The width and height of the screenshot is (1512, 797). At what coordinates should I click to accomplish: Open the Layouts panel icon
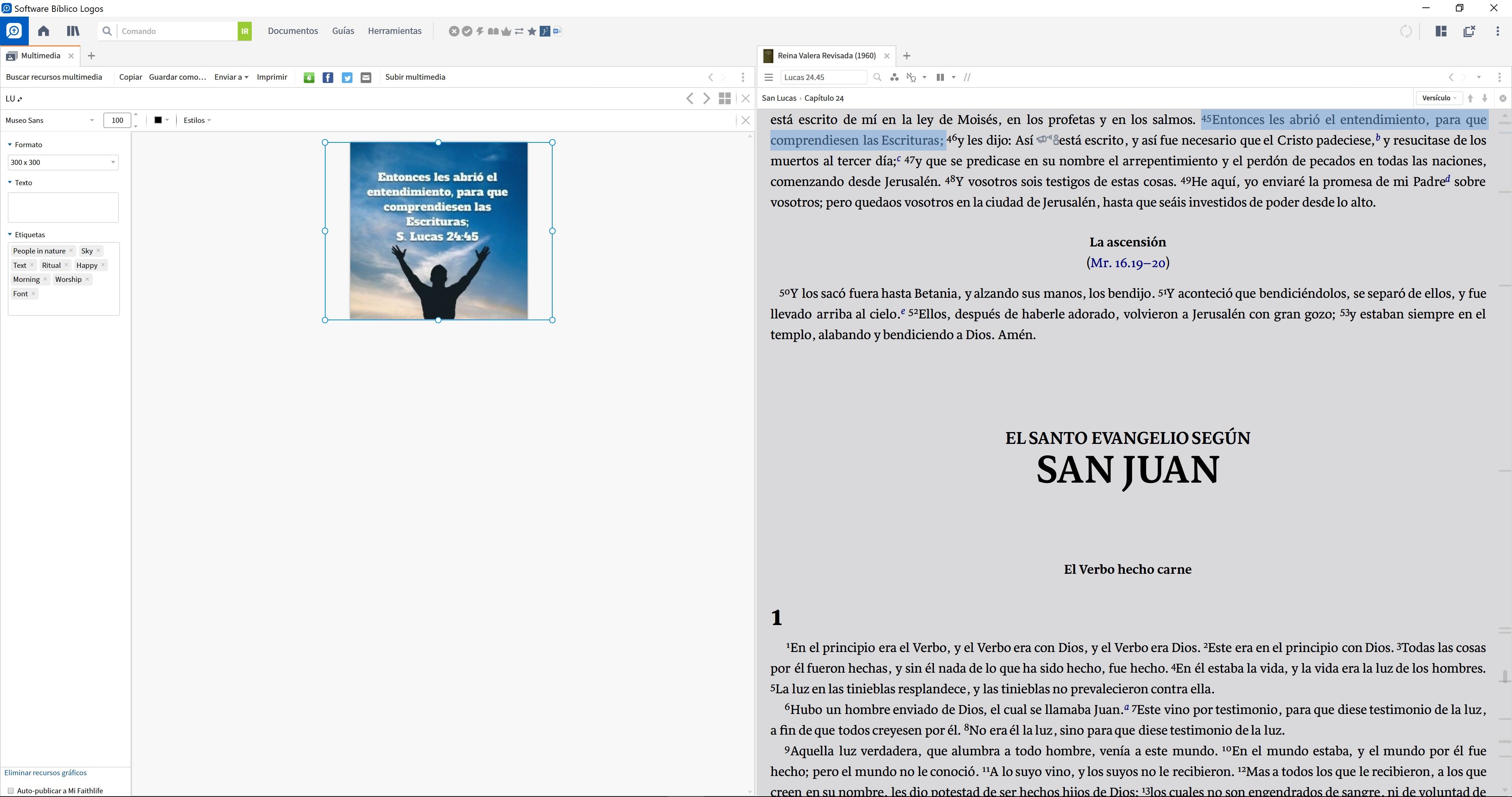(1440, 31)
